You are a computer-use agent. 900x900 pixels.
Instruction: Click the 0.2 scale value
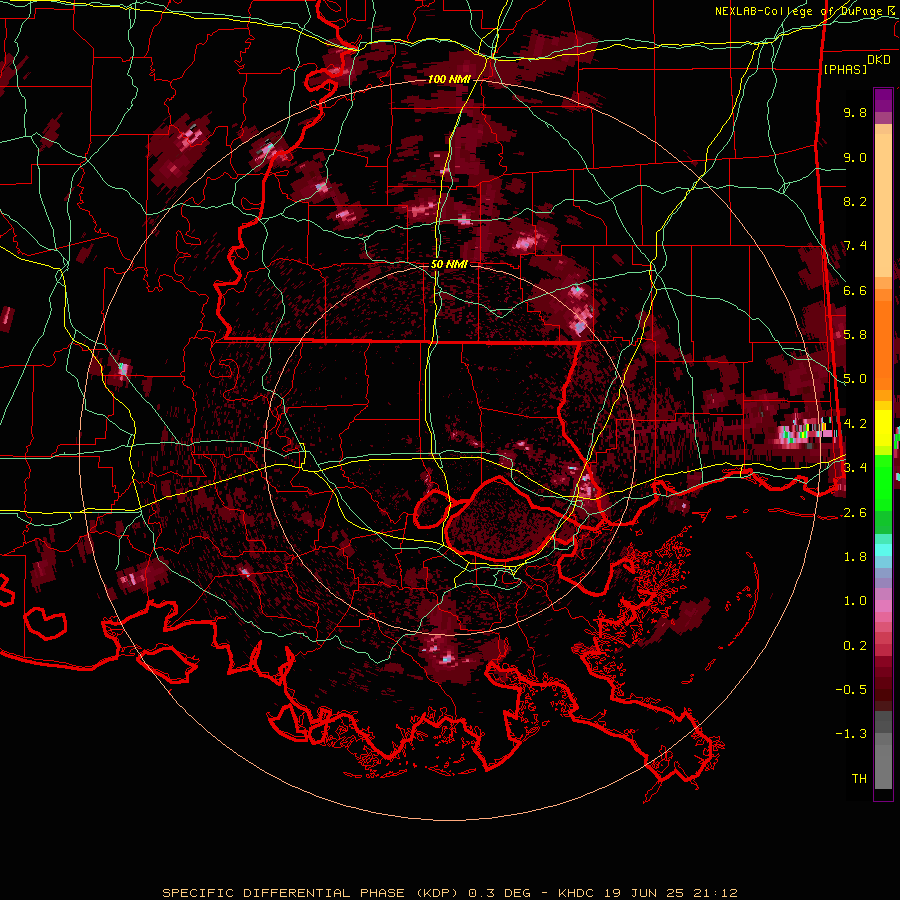[855, 646]
